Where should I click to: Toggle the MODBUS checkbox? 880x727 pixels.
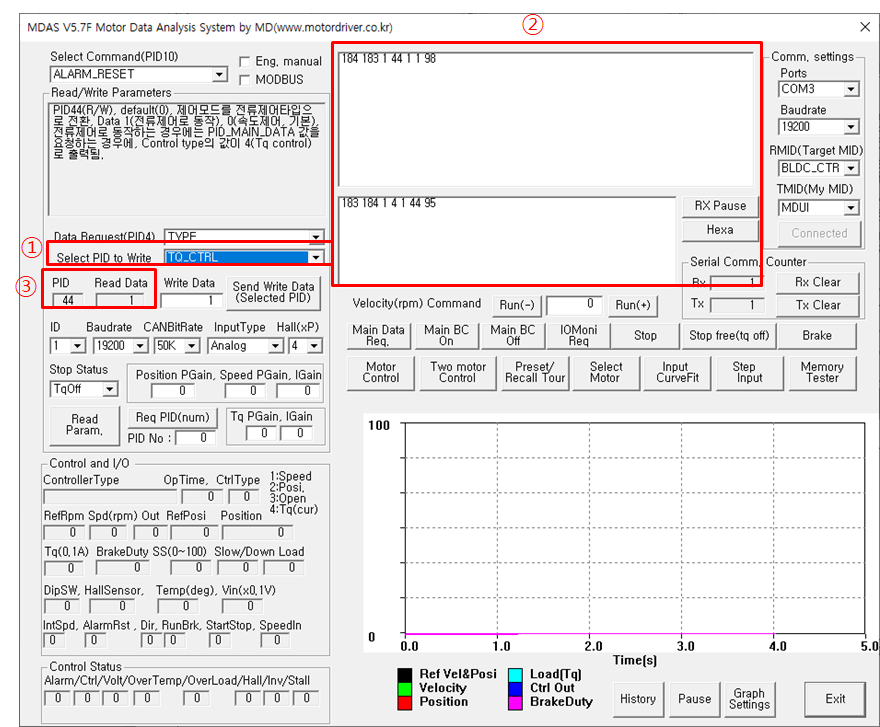pos(245,80)
